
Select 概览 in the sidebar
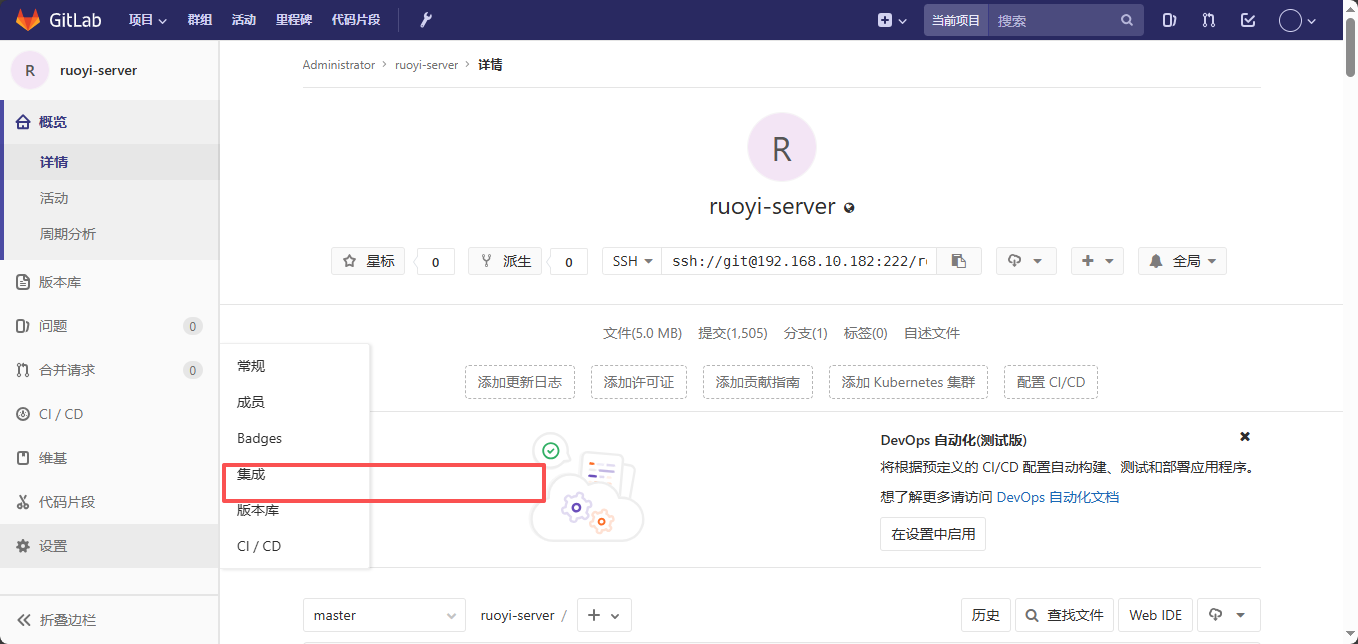click(x=110, y=122)
